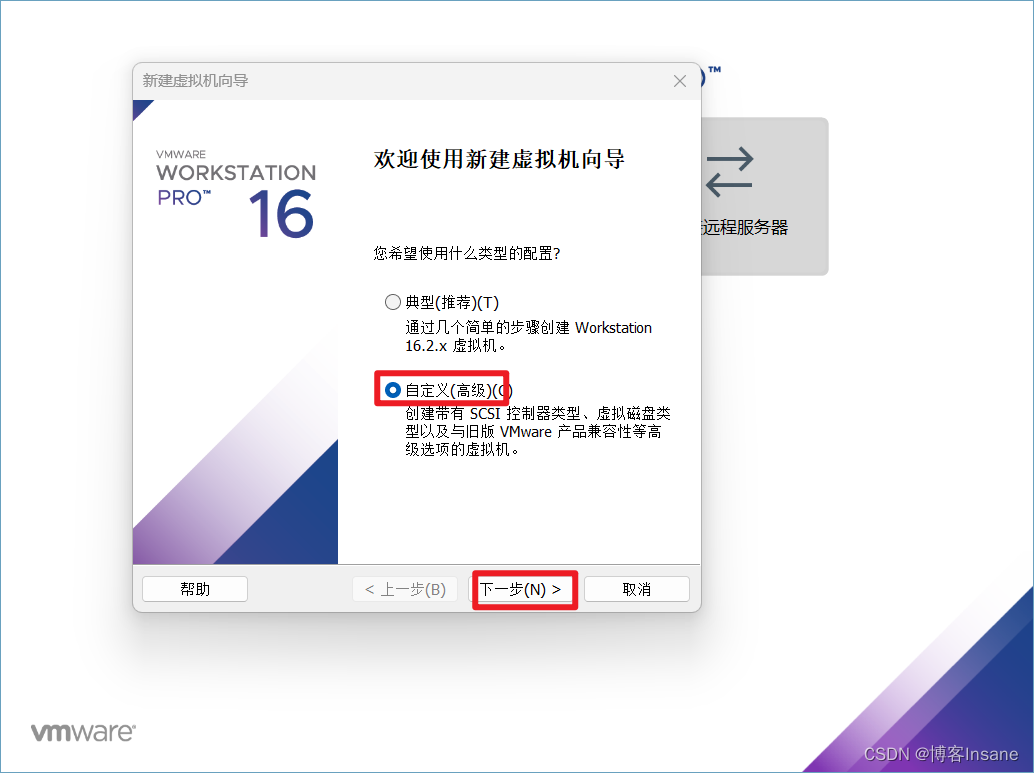This screenshot has height=773, width=1034.
Task: Close the 新建虚拟机向导 dialog
Action: 680,81
